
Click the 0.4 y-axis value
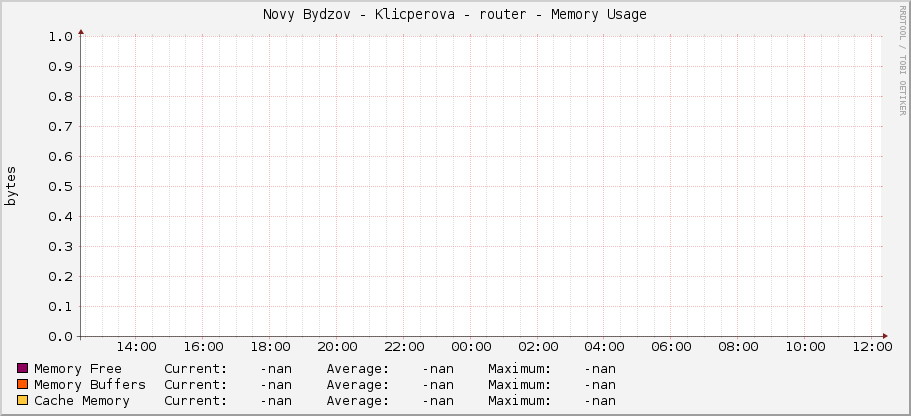pos(60,217)
